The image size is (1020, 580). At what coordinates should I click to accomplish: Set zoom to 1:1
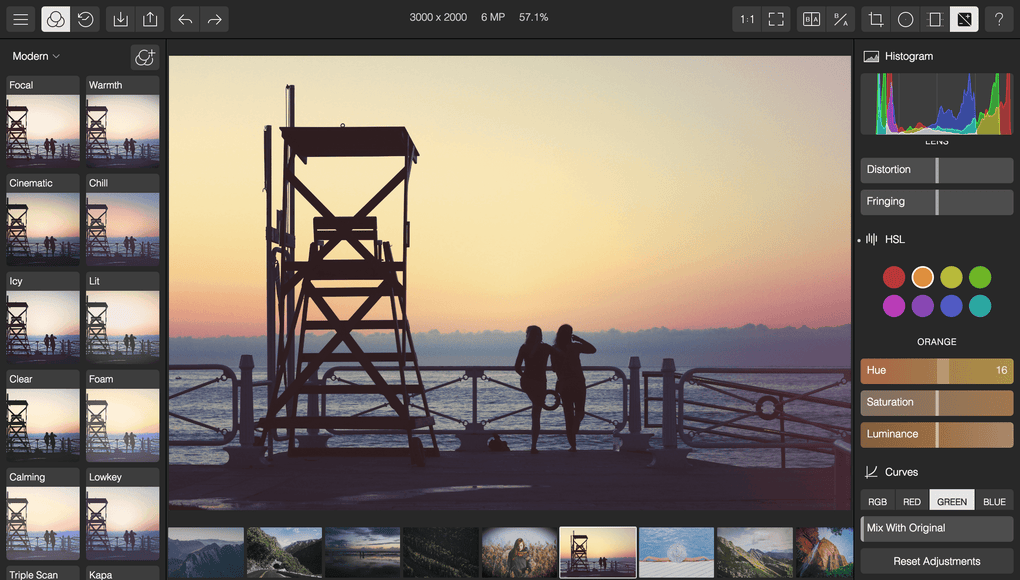pos(747,19)
